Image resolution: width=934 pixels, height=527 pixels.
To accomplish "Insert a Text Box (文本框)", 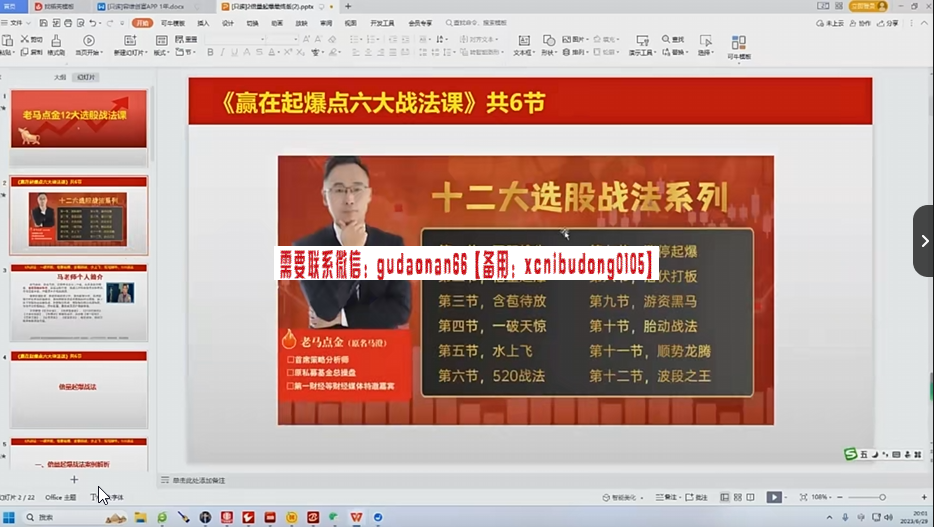I will coord(524,45).
